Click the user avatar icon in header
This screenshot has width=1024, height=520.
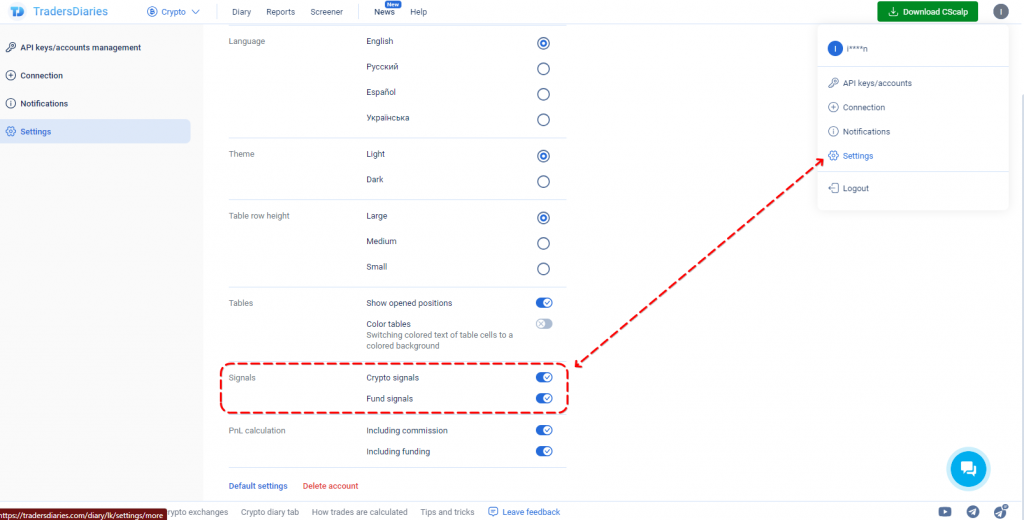tap(1000, 12)
